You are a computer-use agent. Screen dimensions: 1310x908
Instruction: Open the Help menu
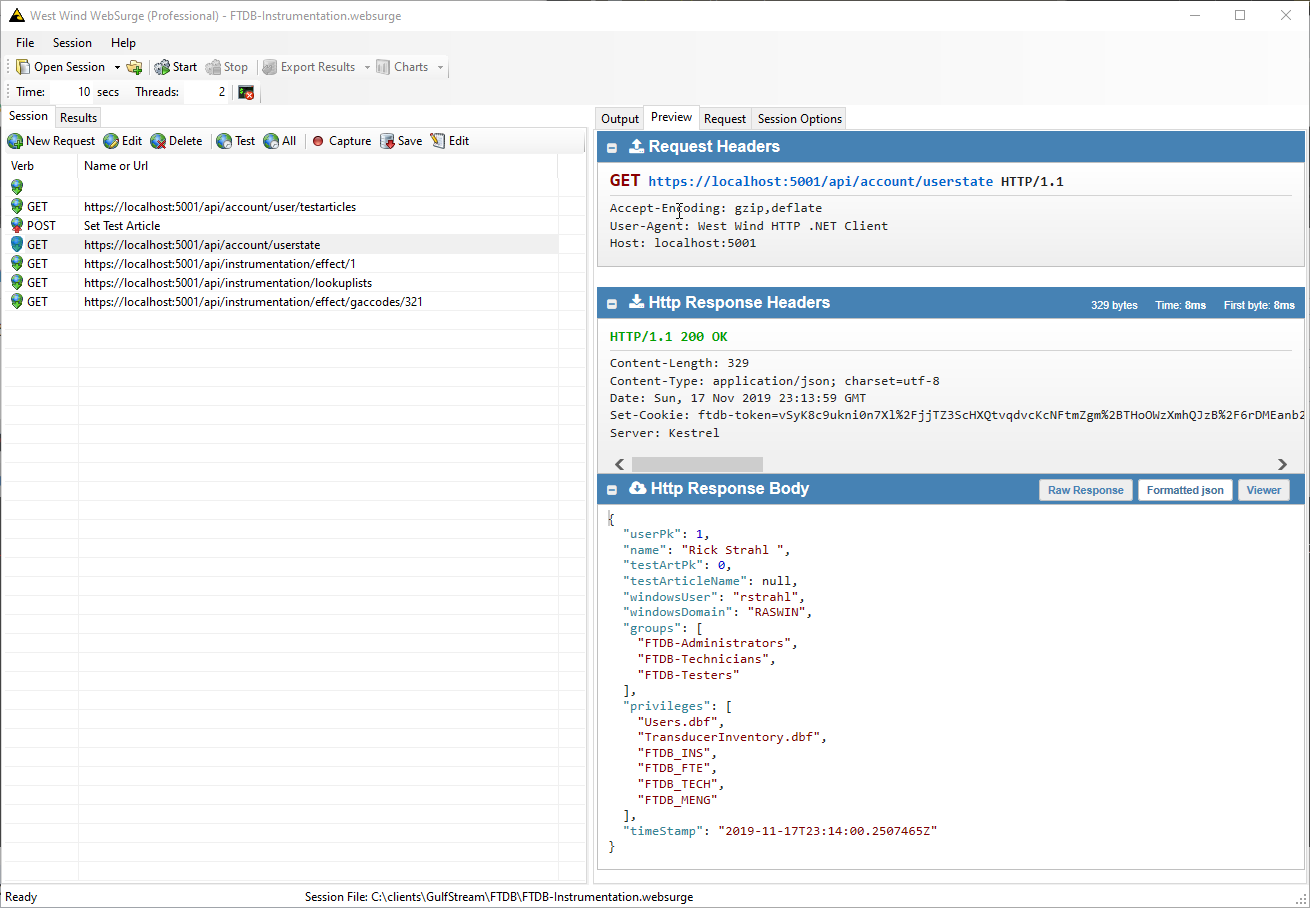(x=123, y=43)
